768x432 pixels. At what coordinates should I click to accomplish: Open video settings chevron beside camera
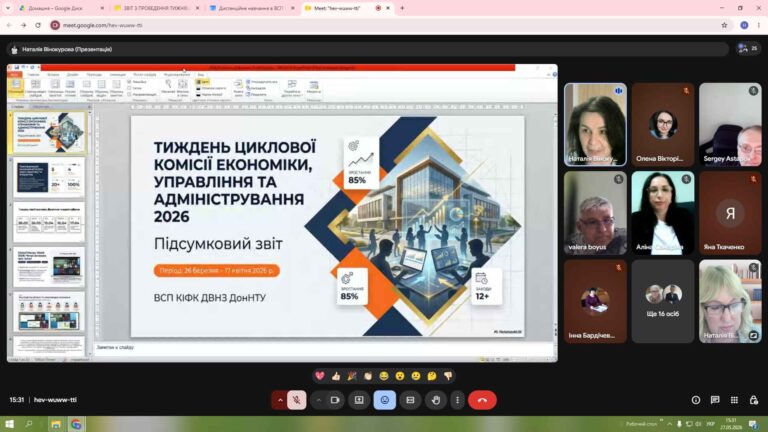pyautogui.click(x=318, y=400)
